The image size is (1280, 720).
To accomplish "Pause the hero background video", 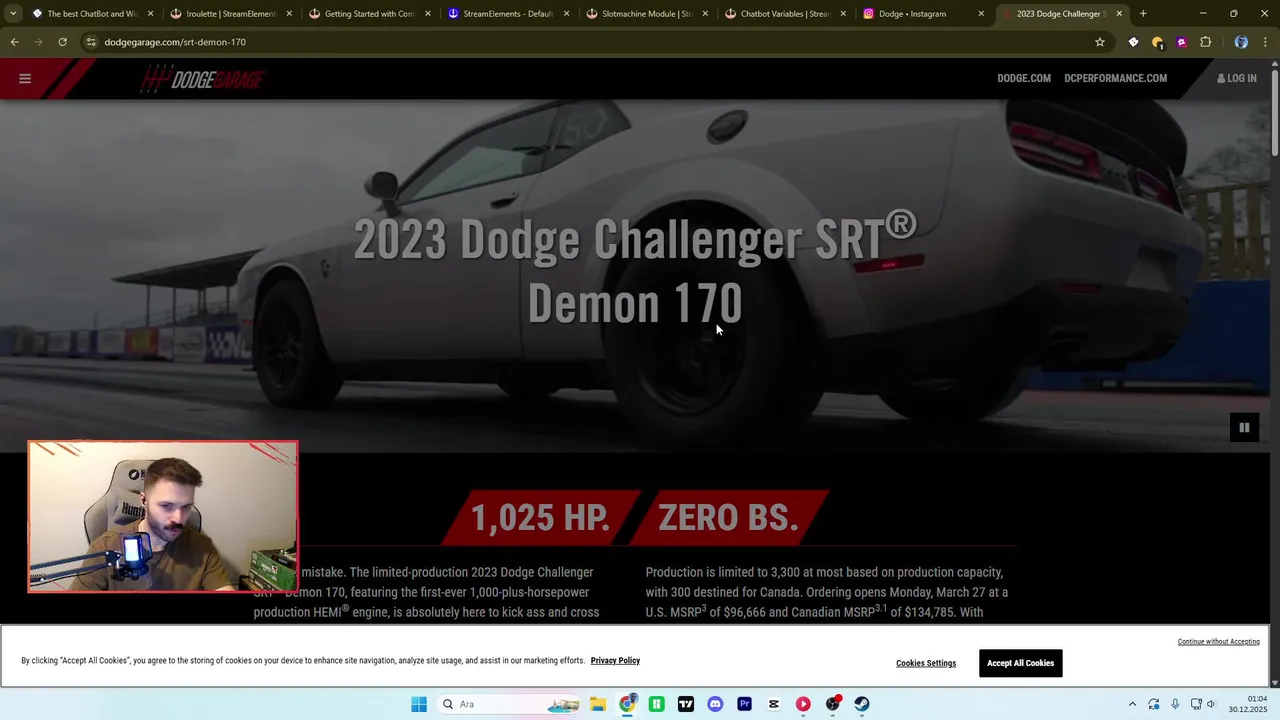I will pyautogui.click(x=1244, y=428).
